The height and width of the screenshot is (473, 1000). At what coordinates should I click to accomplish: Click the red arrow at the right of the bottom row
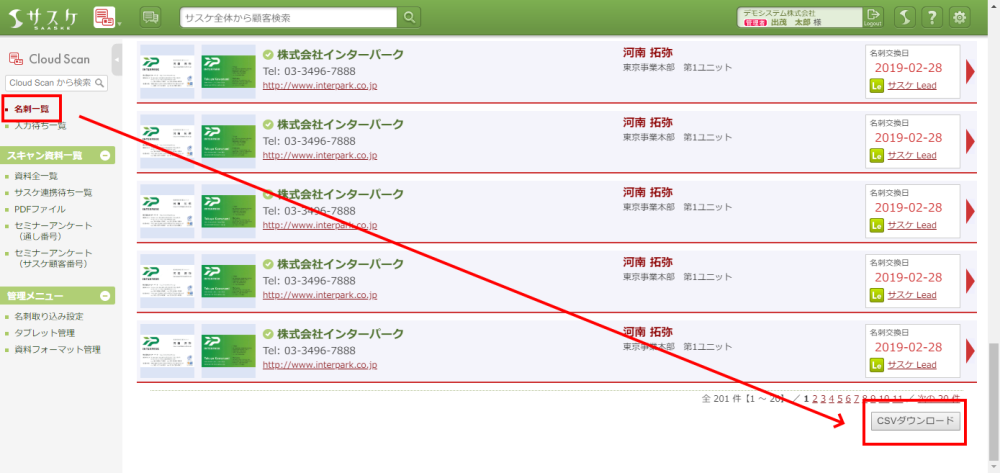click(971, 351)
